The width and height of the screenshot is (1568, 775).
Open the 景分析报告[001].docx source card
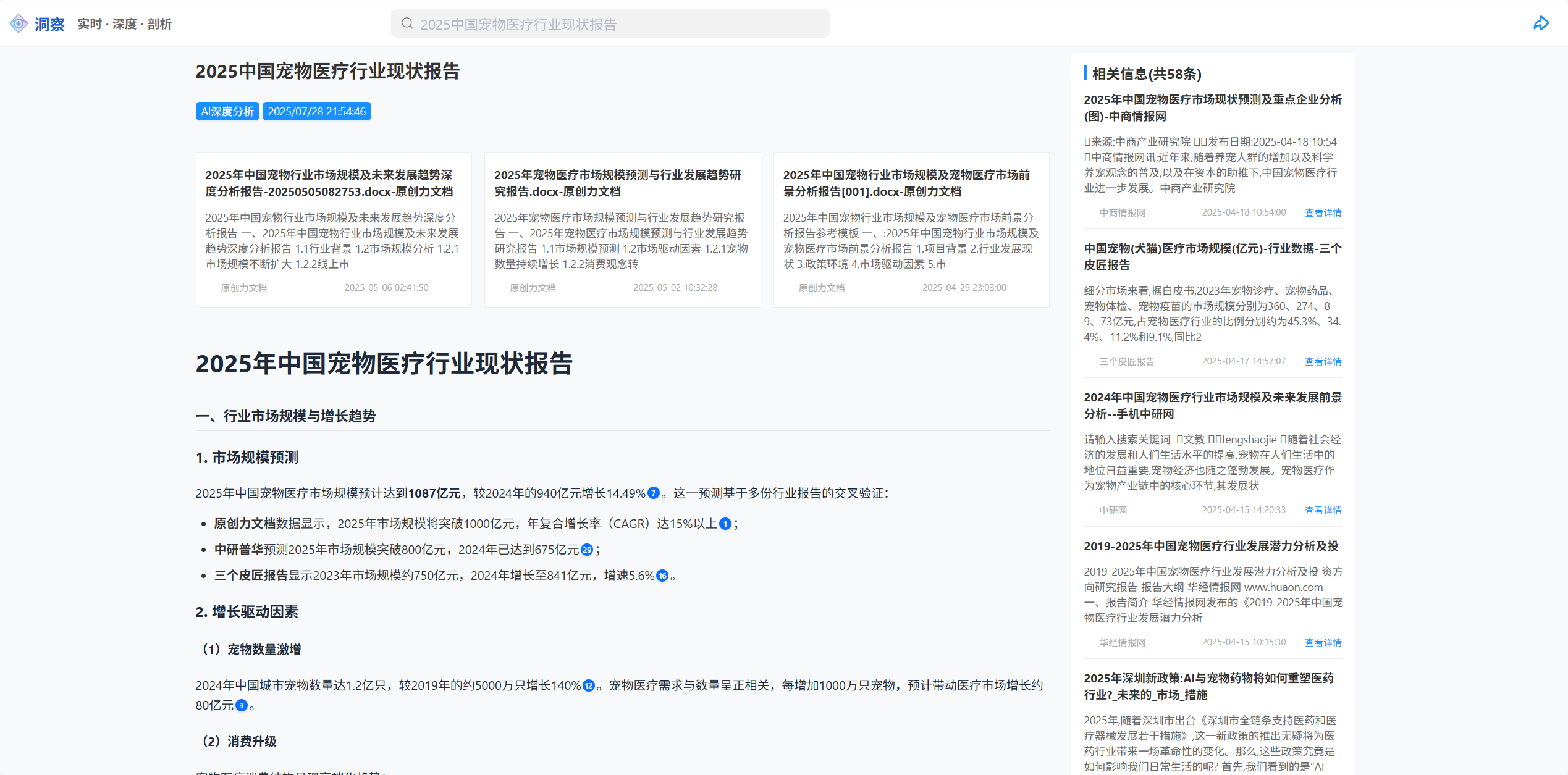click(x=911, y=230)
